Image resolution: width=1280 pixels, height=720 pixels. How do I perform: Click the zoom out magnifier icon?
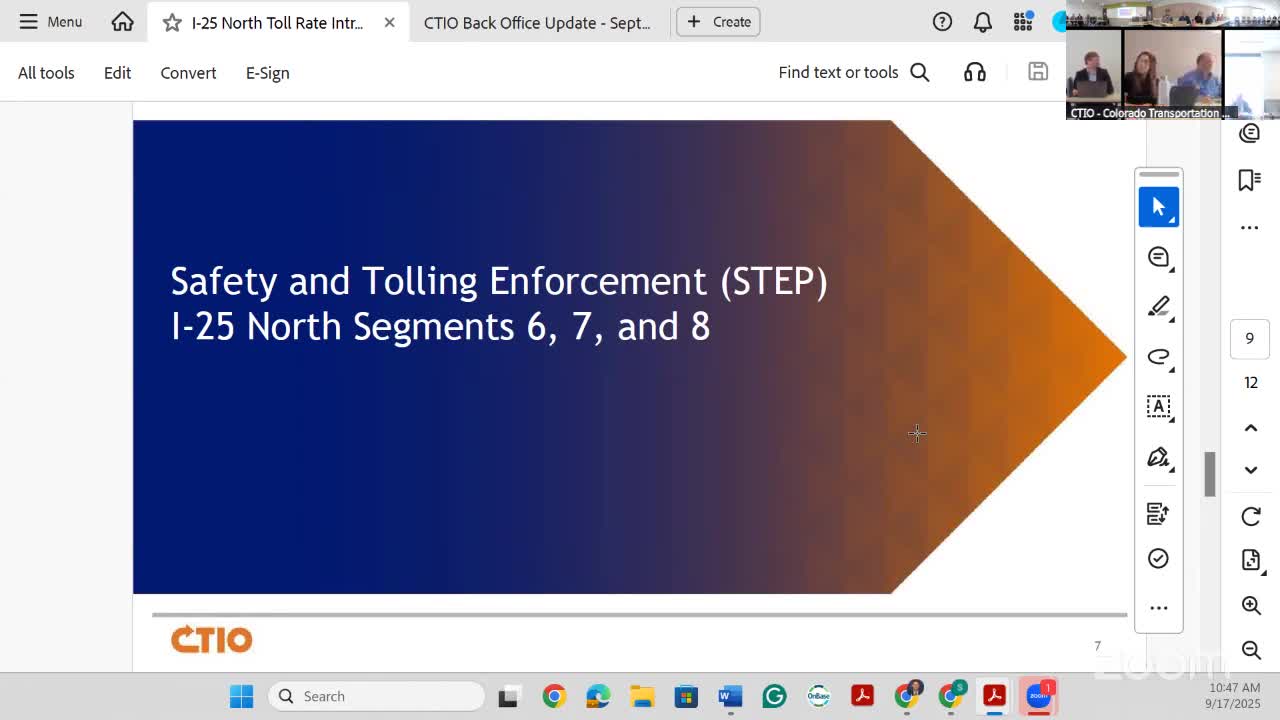[x=1251, y=650]
